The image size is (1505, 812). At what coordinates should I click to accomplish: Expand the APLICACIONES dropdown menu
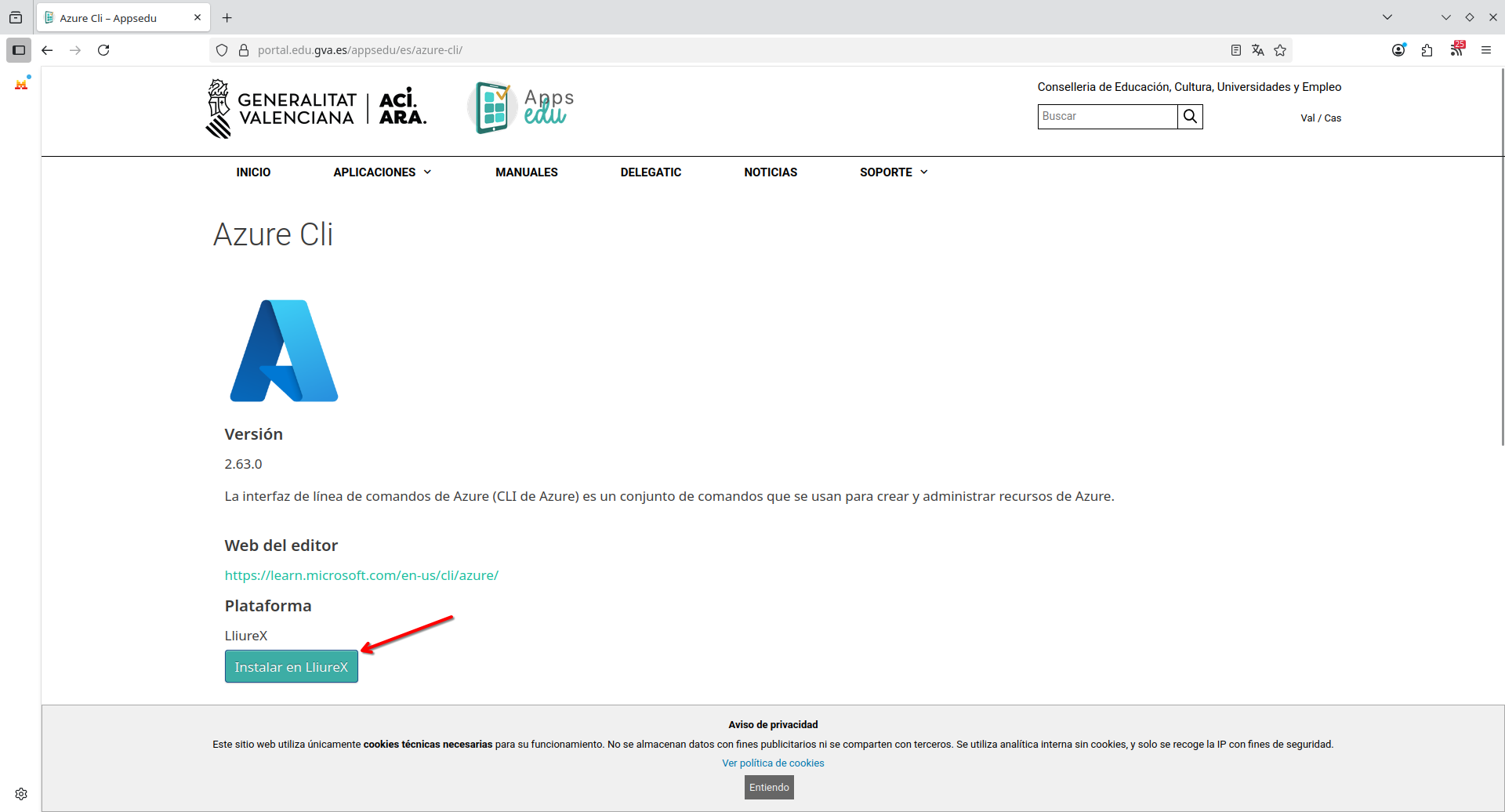coord(382,172)
